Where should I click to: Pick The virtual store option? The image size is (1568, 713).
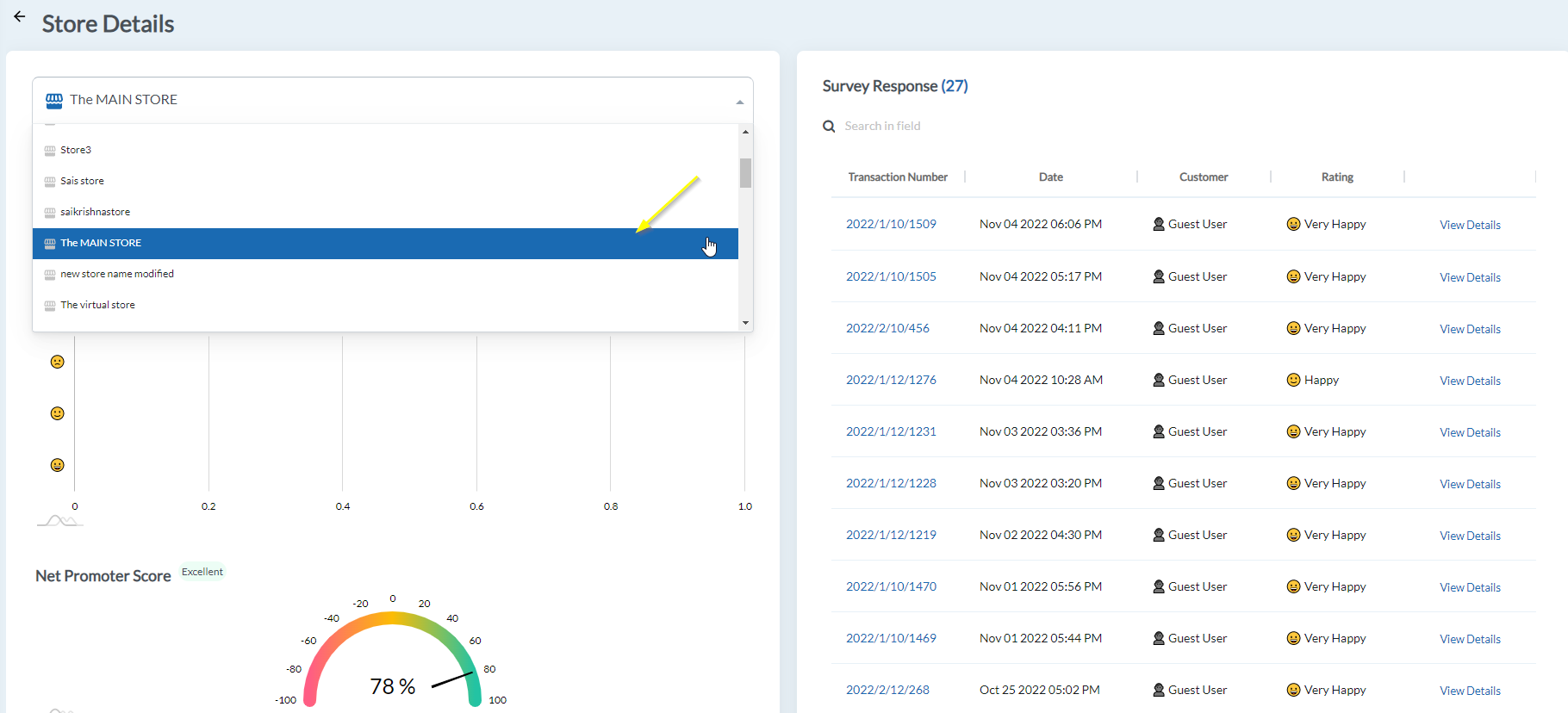click(x=97, y=305)
